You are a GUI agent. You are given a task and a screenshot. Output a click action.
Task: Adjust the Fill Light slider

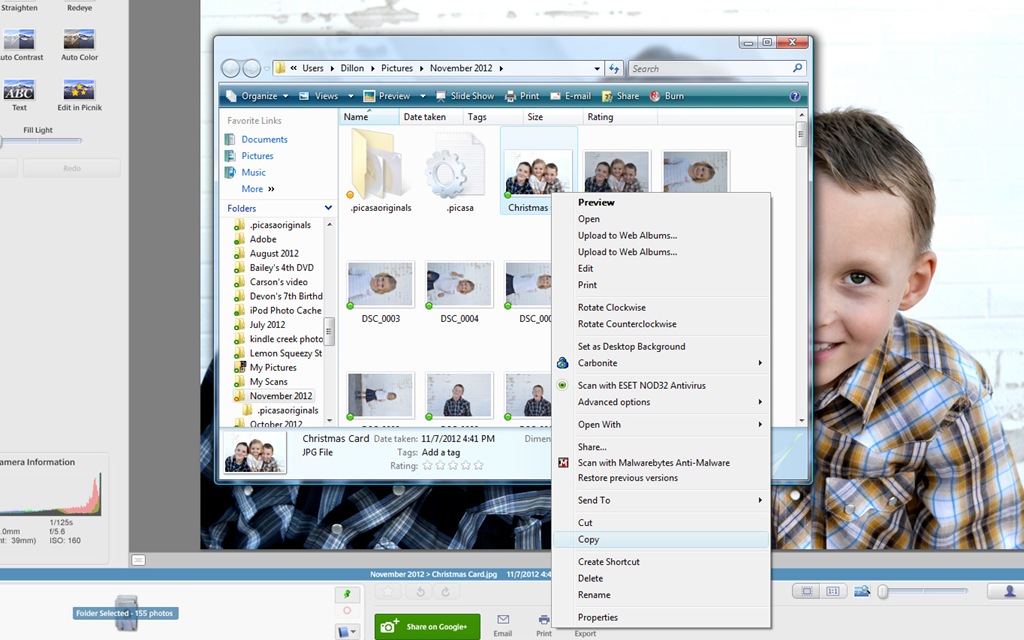[40, 140]
